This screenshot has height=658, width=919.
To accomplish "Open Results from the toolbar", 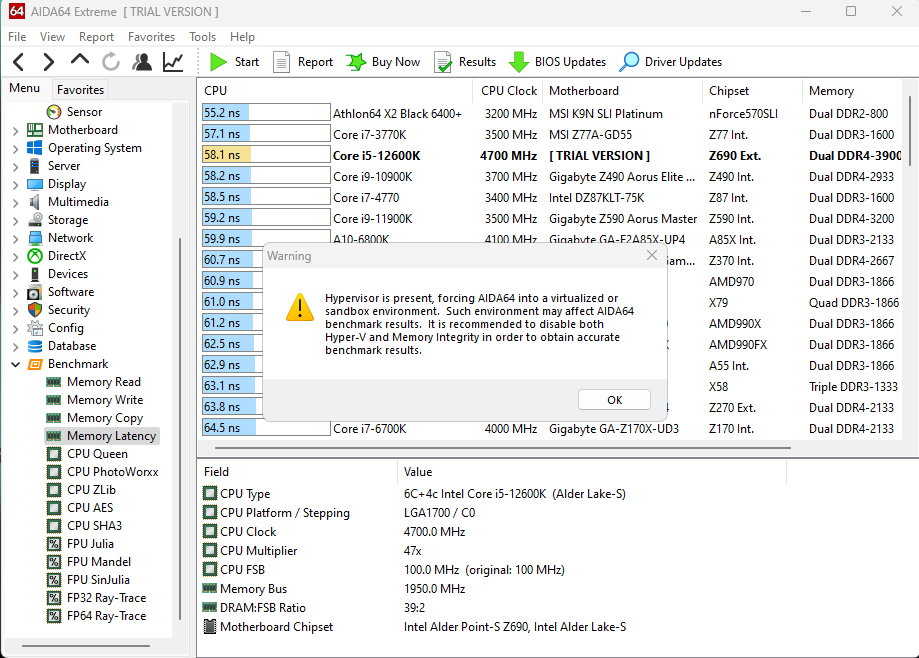I will click(x=465, y=62).
